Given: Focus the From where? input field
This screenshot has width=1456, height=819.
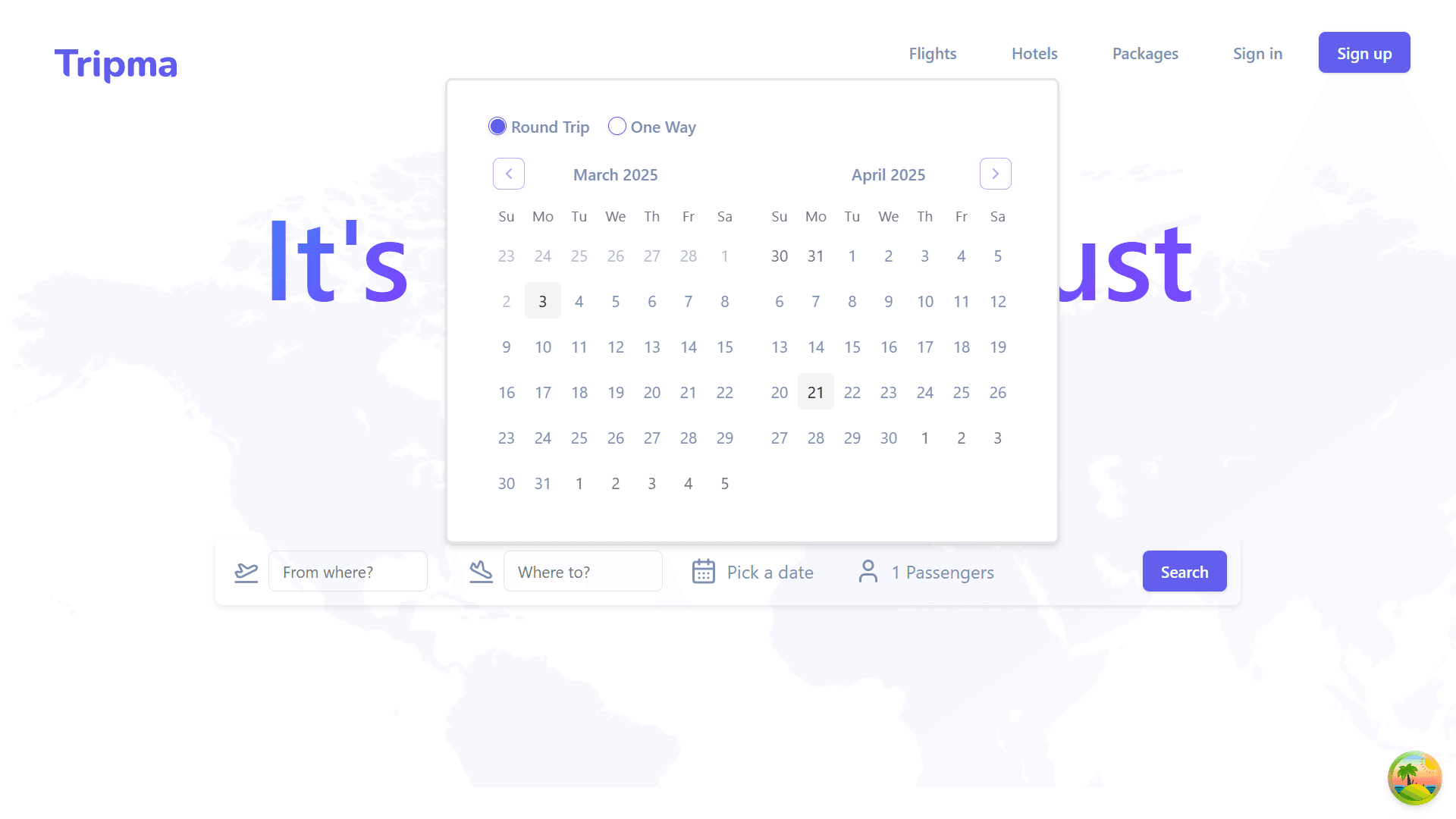Looking at the screenshot, I should coord(348,572).
